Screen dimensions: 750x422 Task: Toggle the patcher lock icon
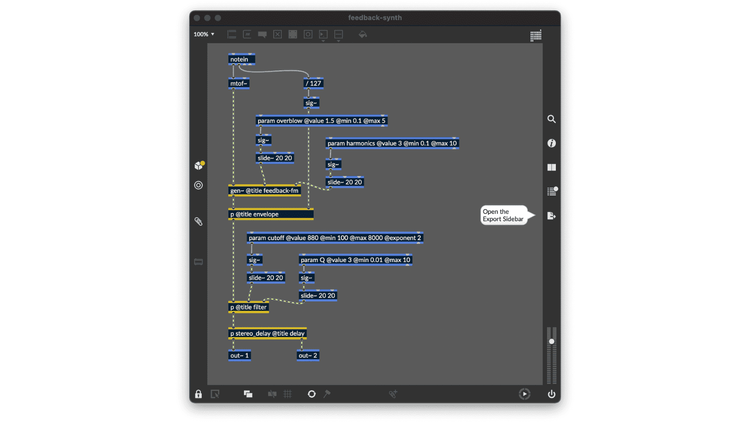coord(198,394)
